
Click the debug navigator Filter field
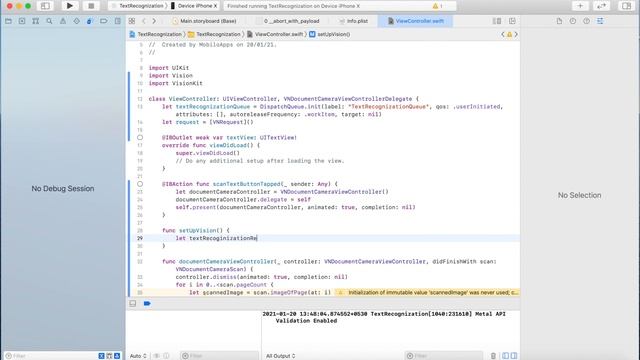(50, 356)
